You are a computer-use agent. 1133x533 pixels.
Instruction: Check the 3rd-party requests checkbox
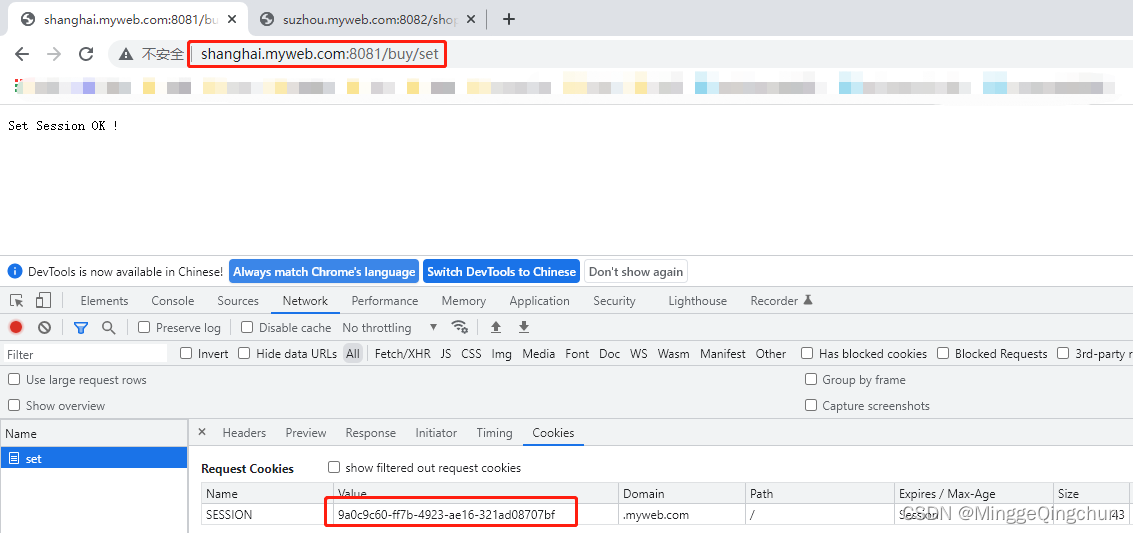[1063, 353]
